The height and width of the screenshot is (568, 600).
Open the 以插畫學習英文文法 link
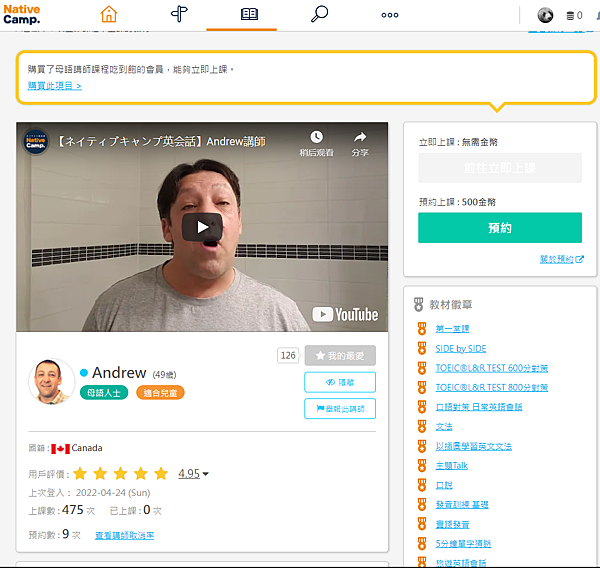(474, 446)
